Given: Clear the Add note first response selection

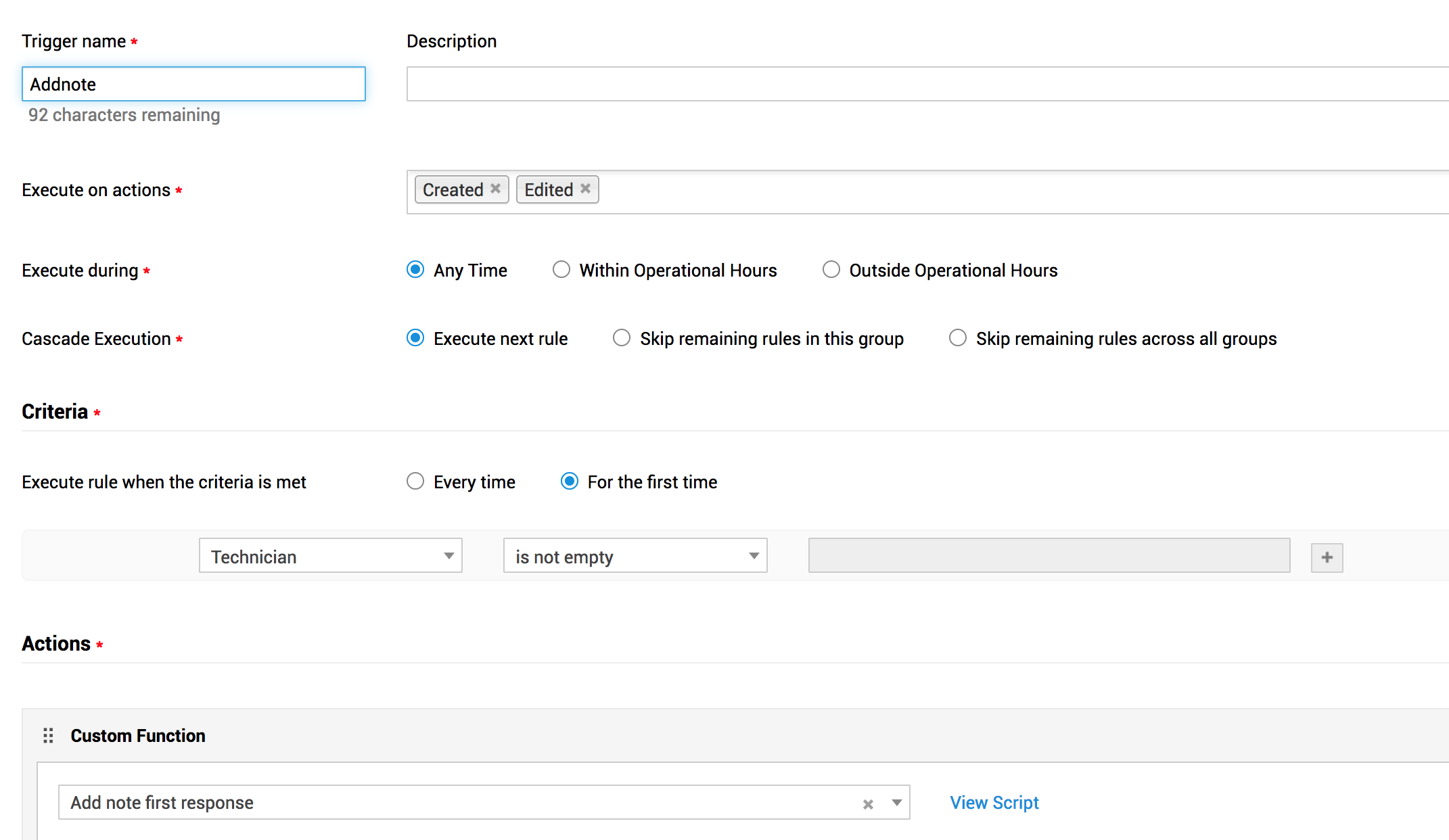Looking at the screenshot, I should click(868, 804).
